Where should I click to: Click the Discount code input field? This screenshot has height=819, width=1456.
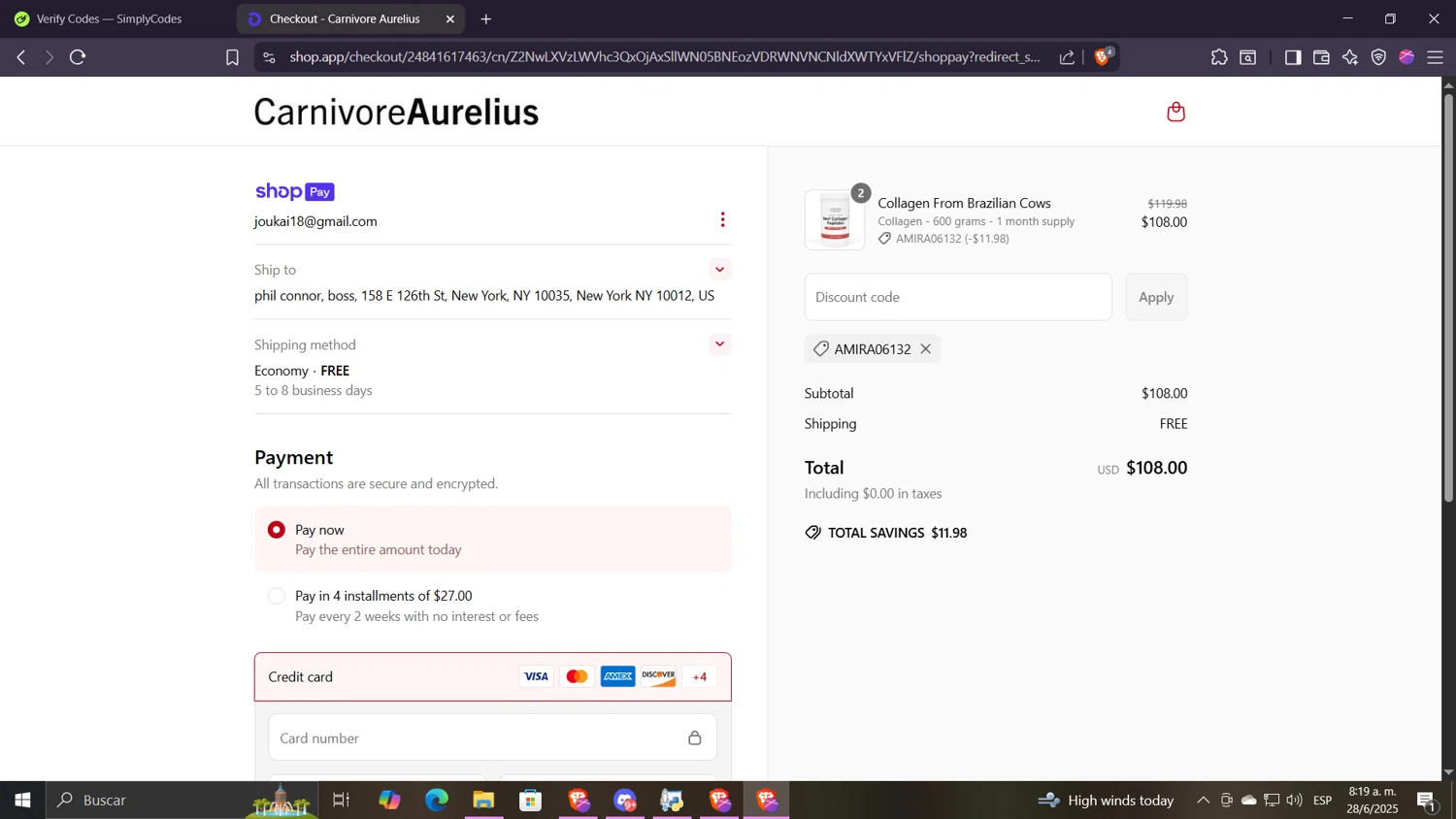coord(958,297)
